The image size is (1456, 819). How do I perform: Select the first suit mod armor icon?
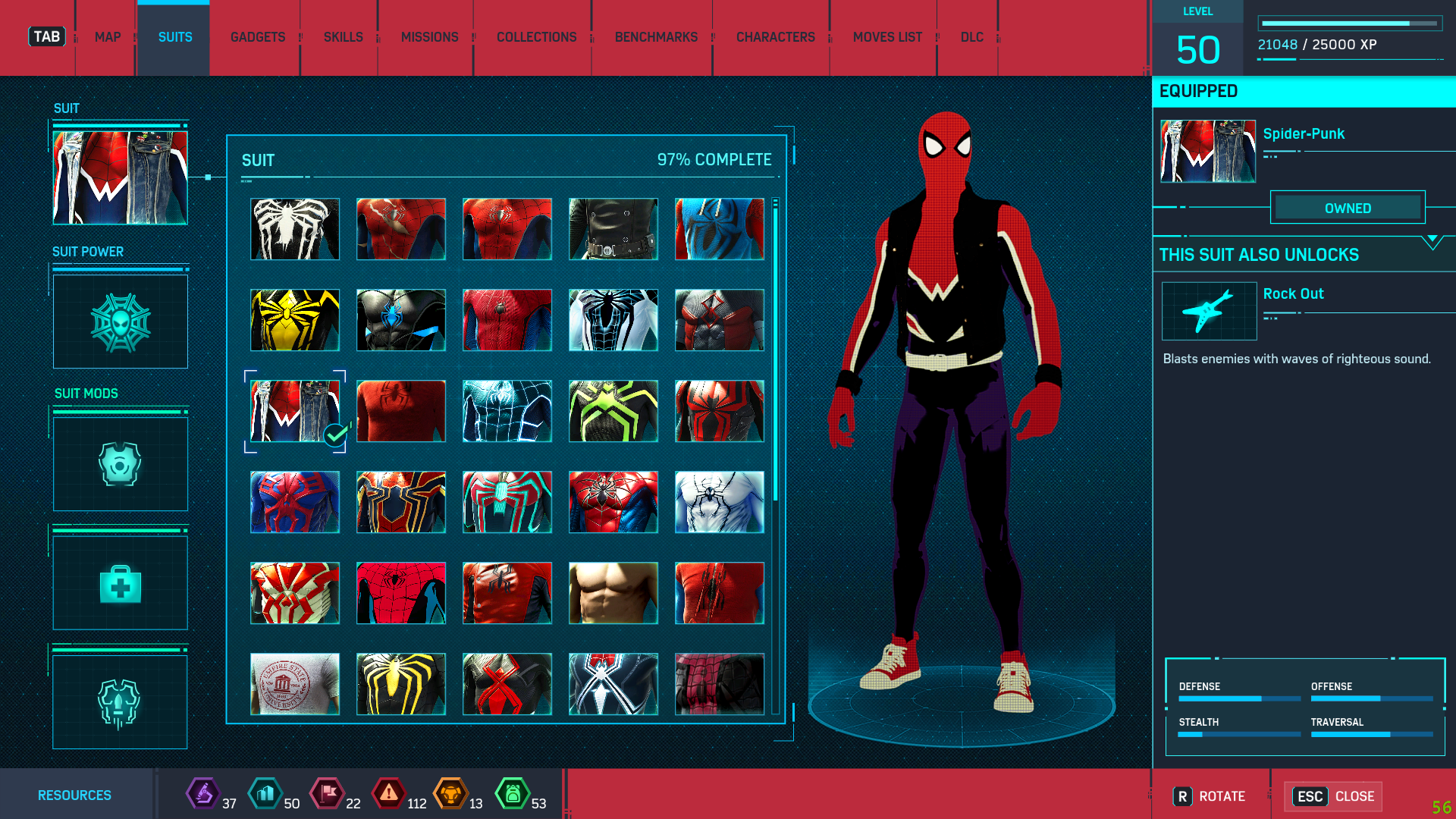121,463
